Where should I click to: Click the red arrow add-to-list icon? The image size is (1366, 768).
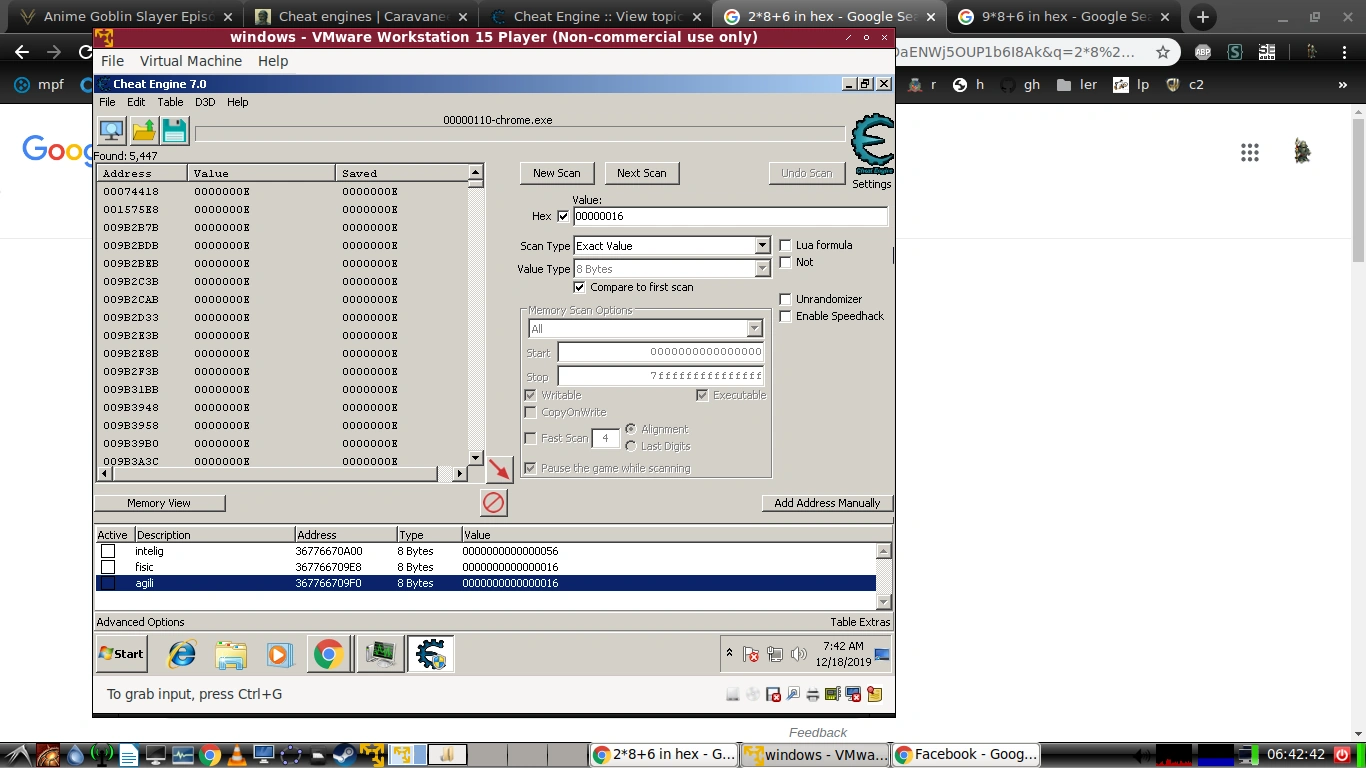[x=499, y=469]
